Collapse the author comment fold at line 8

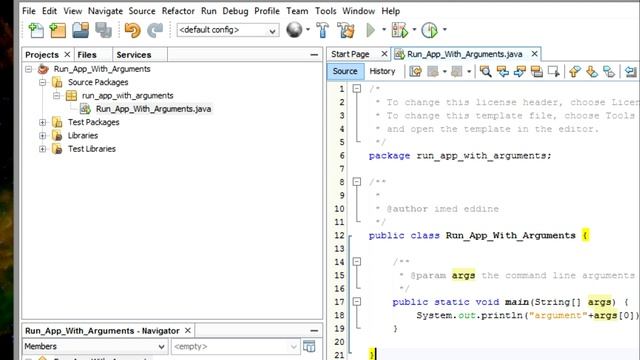click(x=357, y=182)
